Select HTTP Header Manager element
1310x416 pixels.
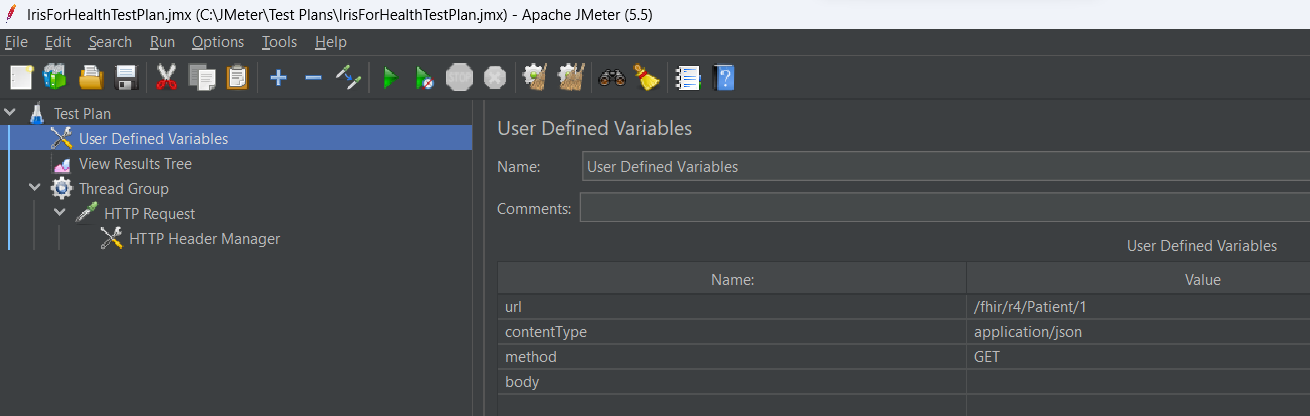tap(204, 239)
